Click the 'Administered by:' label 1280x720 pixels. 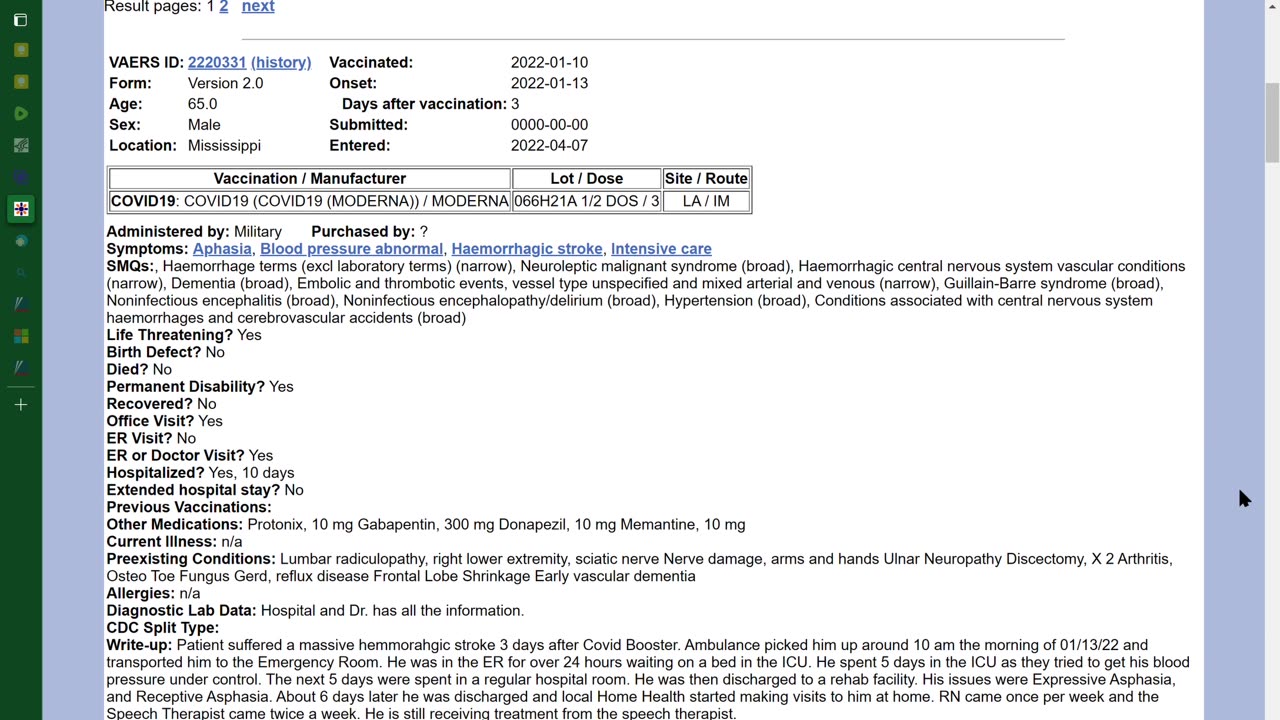click(168, 232)
